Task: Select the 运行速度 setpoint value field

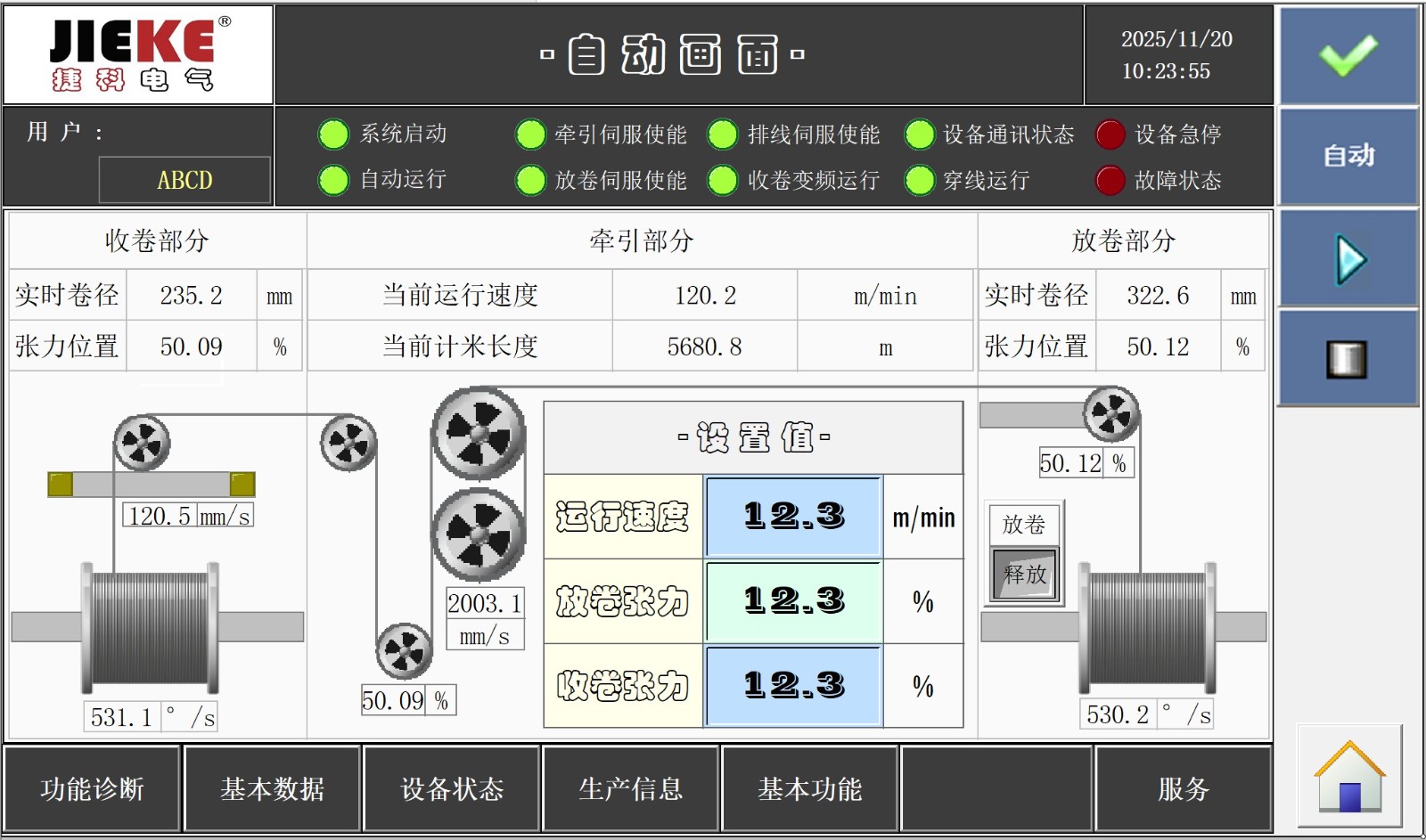Action: pyautogui.click(x=793, y=517)
